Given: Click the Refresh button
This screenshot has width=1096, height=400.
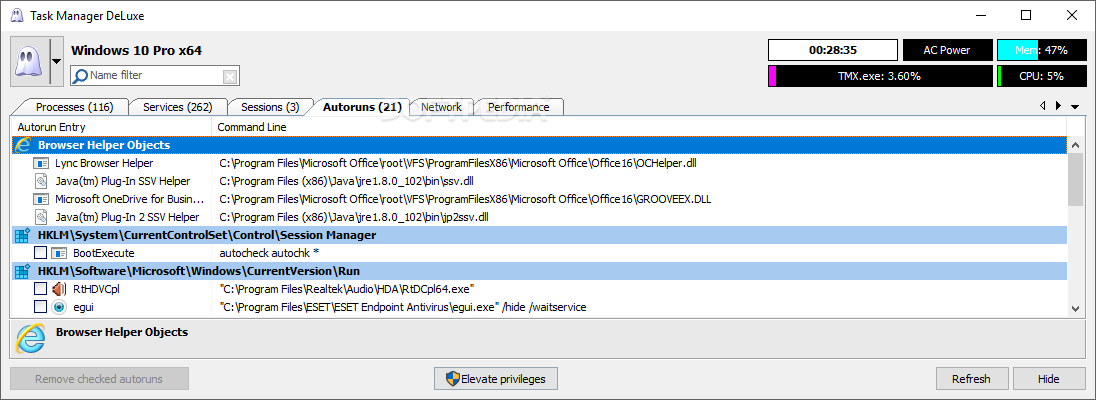Looking at the screenshot, I should tap(971, 379).
